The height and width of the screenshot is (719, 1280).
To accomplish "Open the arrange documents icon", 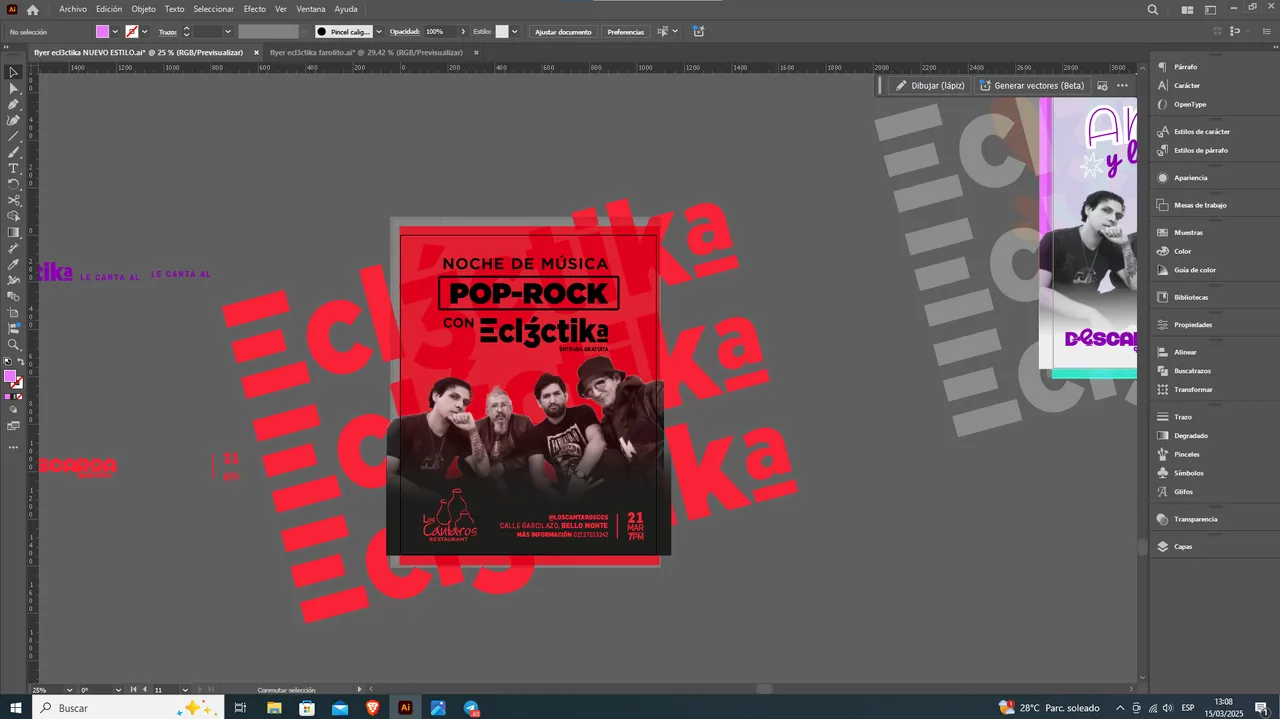I will click(x=1186, y=9).
